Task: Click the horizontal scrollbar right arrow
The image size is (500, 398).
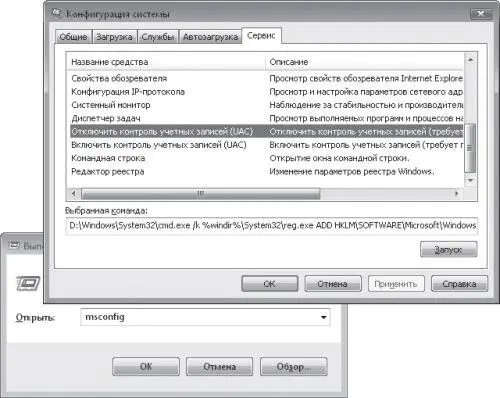Action: [457, 193]
